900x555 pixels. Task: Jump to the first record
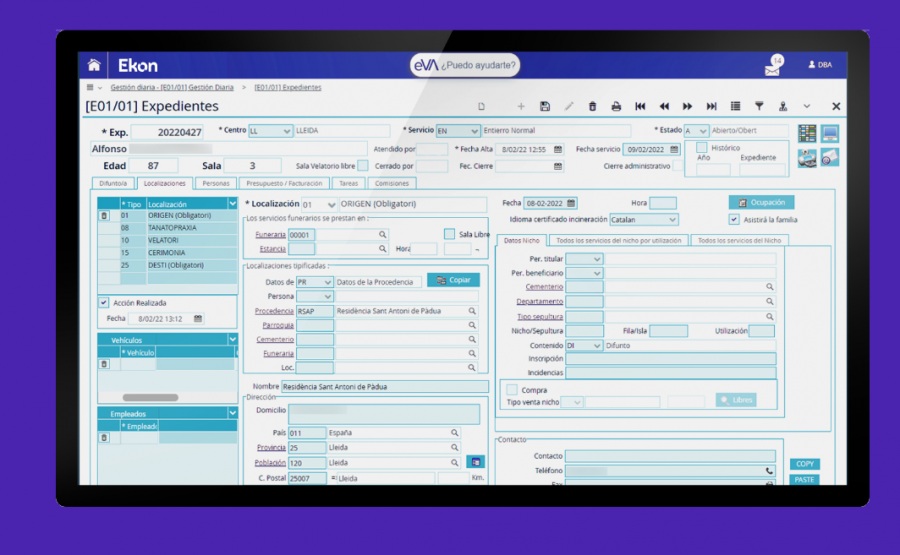(640, 106)
